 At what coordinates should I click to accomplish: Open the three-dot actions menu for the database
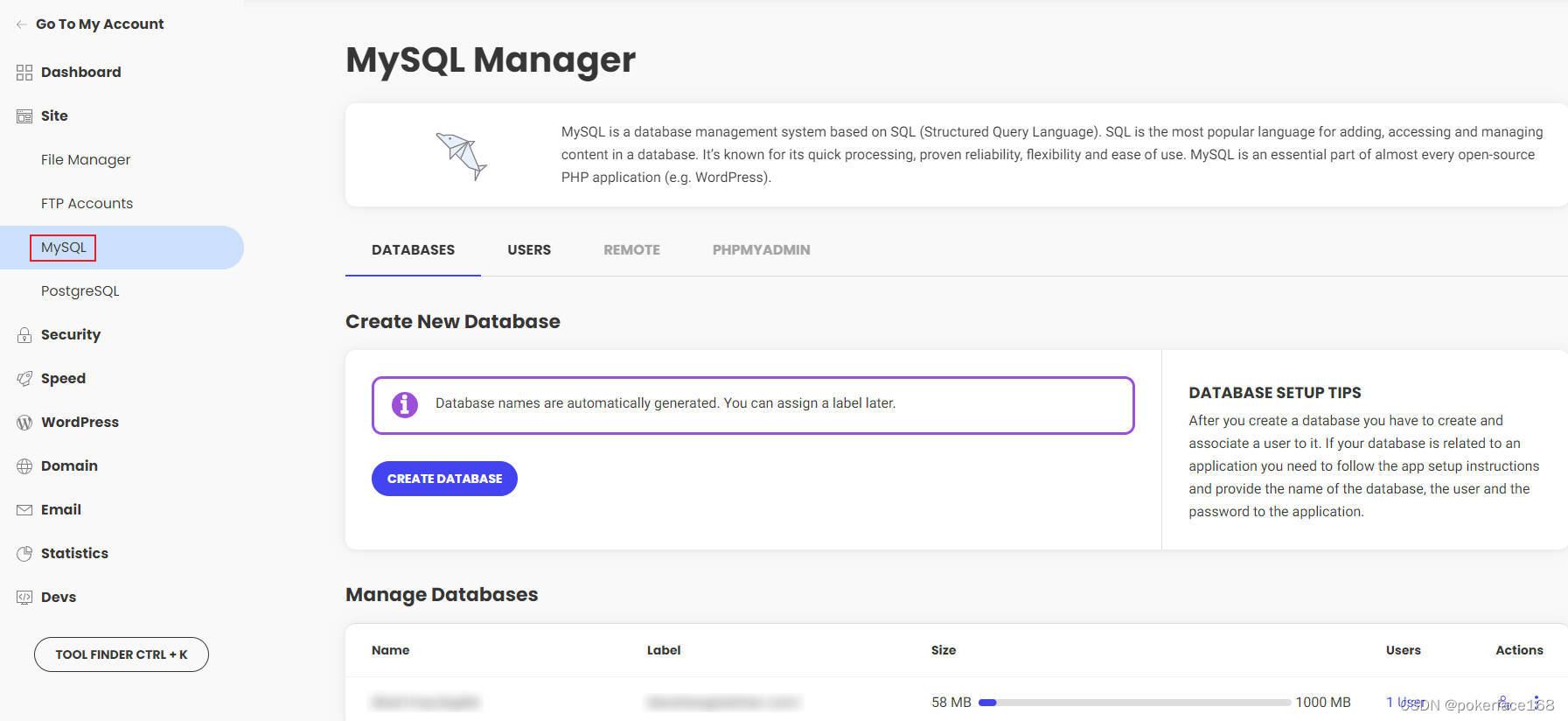click(1536, 702)
